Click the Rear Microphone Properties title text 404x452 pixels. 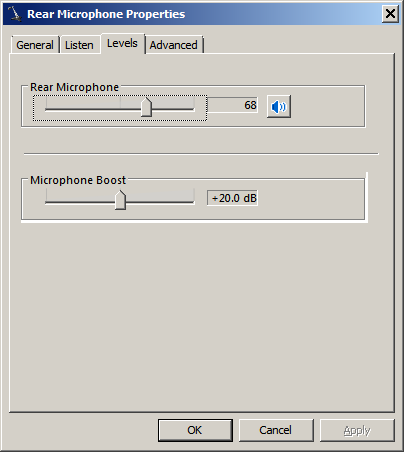[x=106, y=14]
